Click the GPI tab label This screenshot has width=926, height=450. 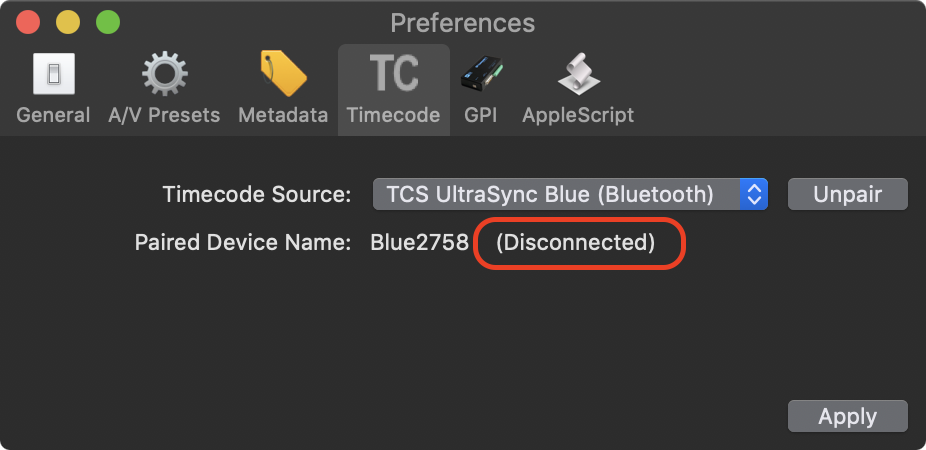(x=480, y=115)
